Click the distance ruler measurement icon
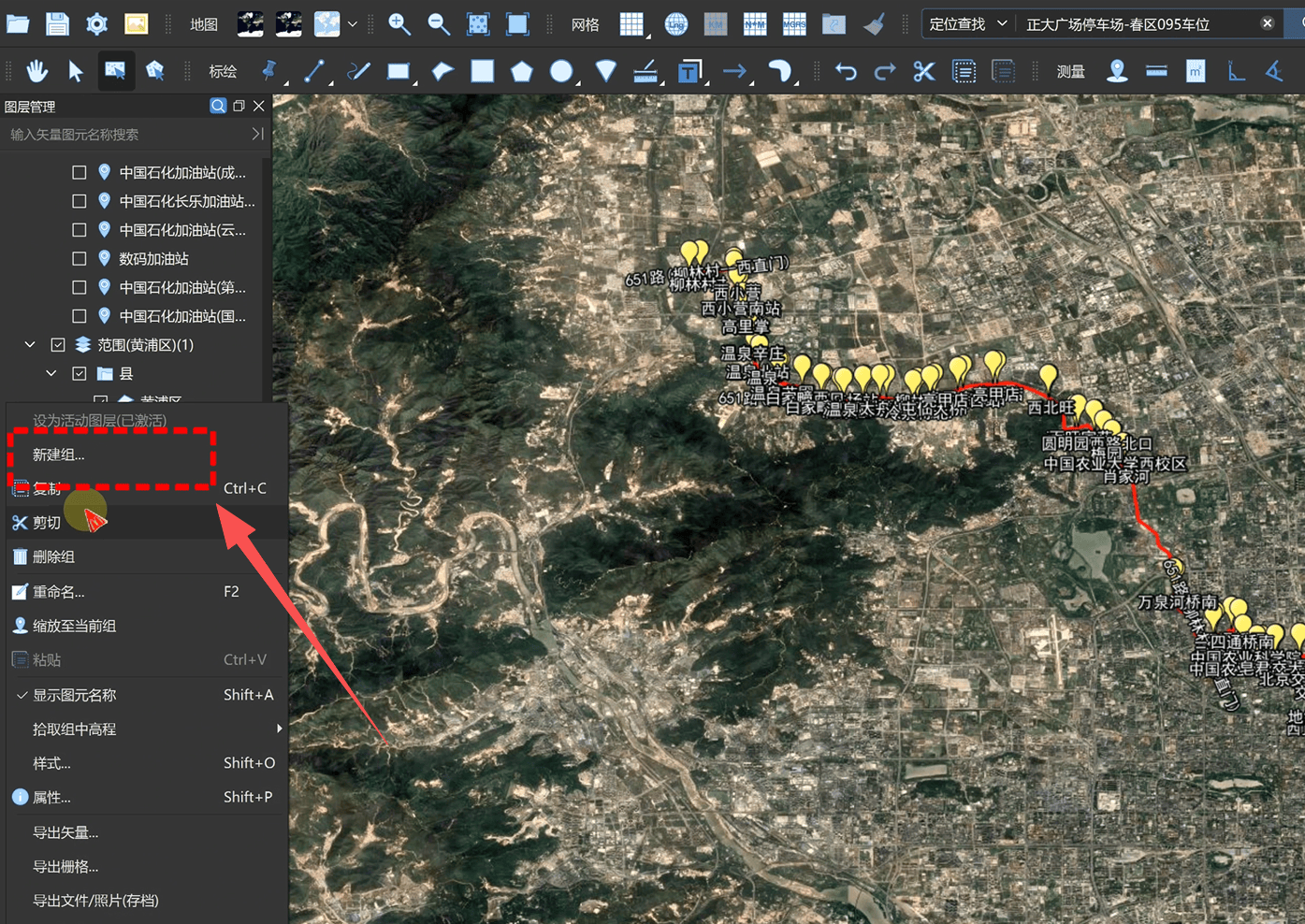The height and width of the screenshot is (924, 1305). click(x=1156, y=71)
